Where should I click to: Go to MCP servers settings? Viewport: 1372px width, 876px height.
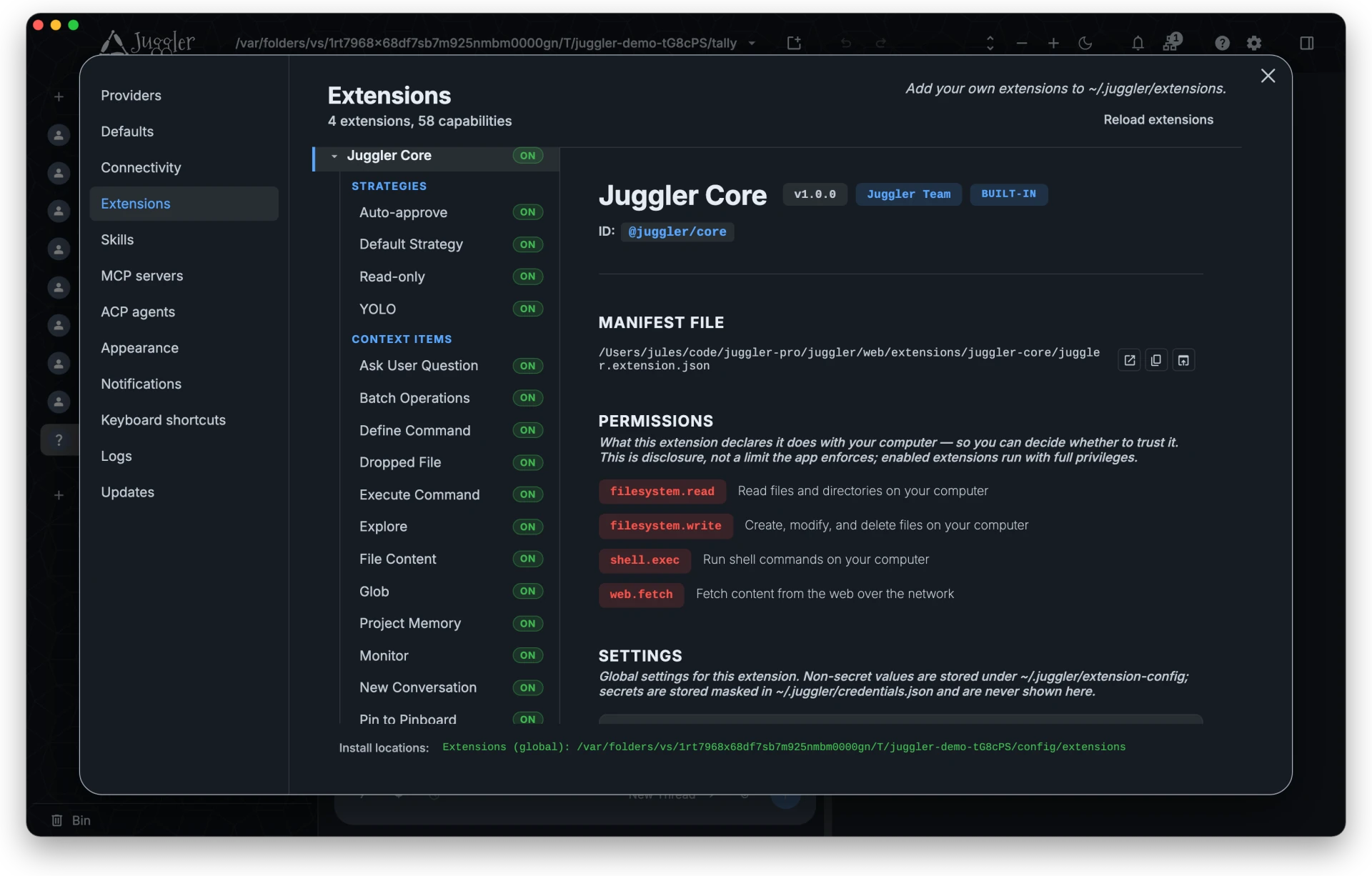click(x=184, y=276)
